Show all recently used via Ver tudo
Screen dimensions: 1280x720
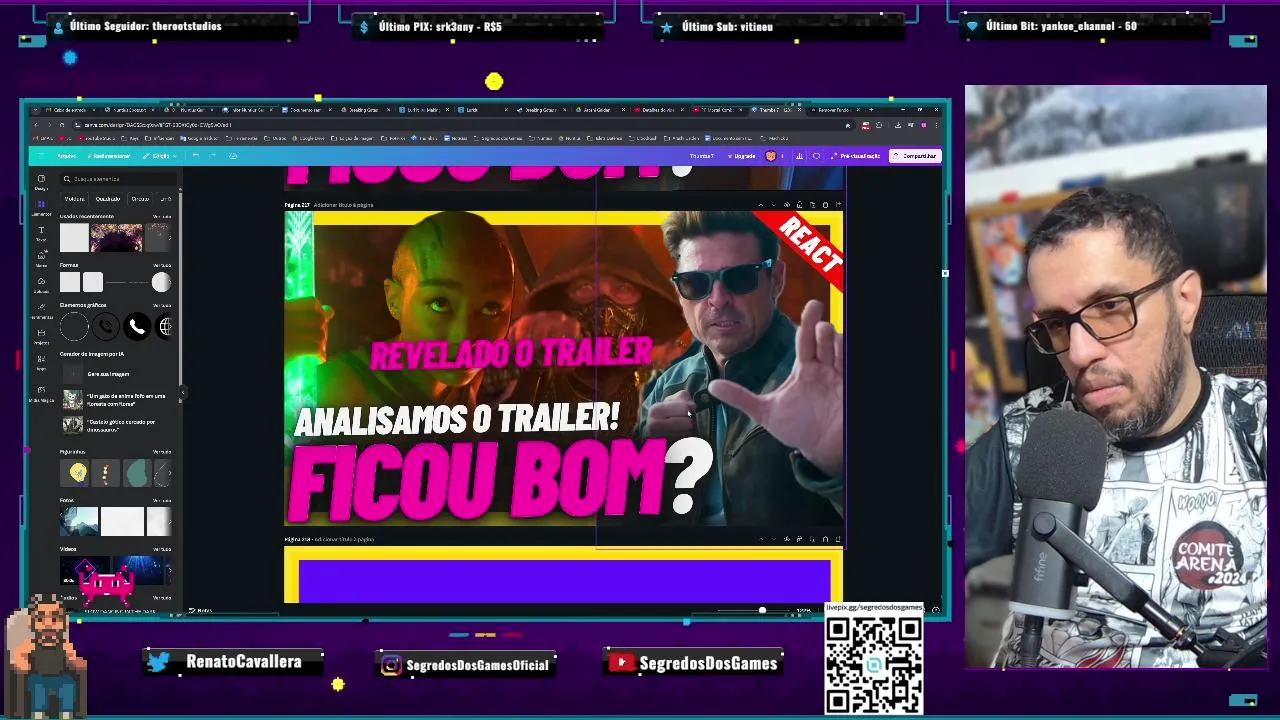pyautogui.click(x=162, y=217)
